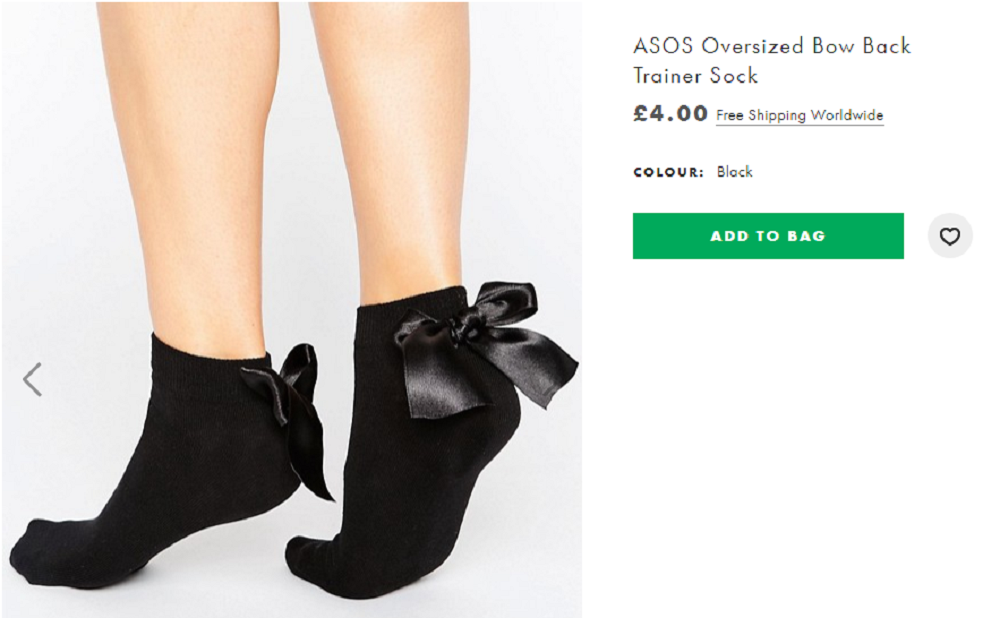Image resolution: width=1000 pixels, height=618 pixels.
Task: Click the word ASOS in the title
Action: pos(663,47)
